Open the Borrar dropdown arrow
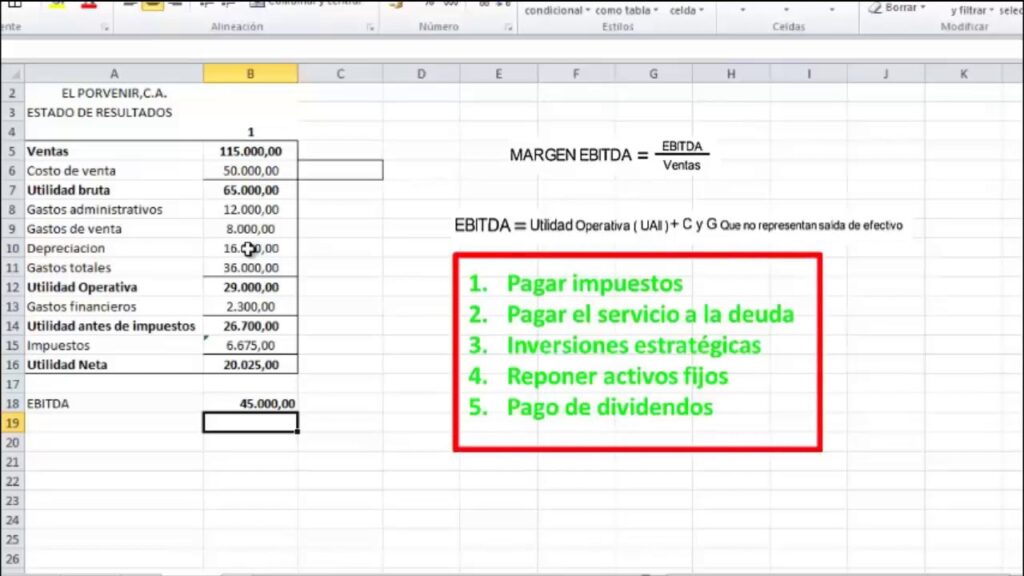 [x=923, y=8]
